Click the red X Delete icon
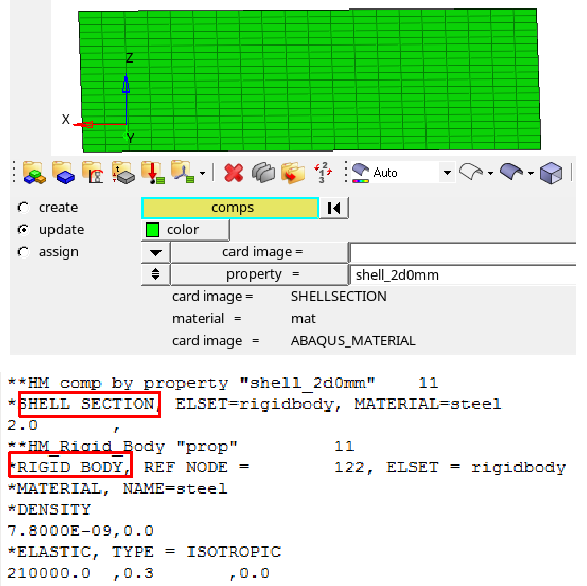The height and width of the screenshot is (586, 587). [x=234, y=173]
